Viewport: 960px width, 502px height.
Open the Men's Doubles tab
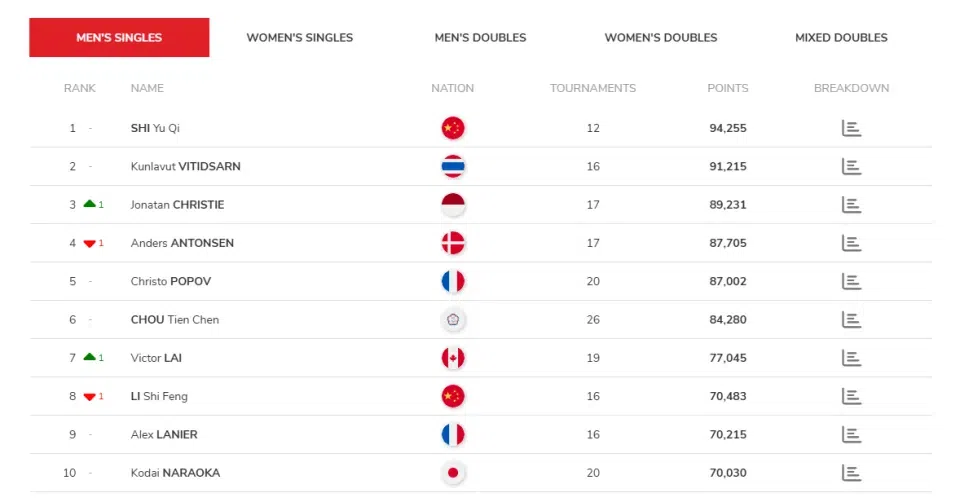click(480, 37)
